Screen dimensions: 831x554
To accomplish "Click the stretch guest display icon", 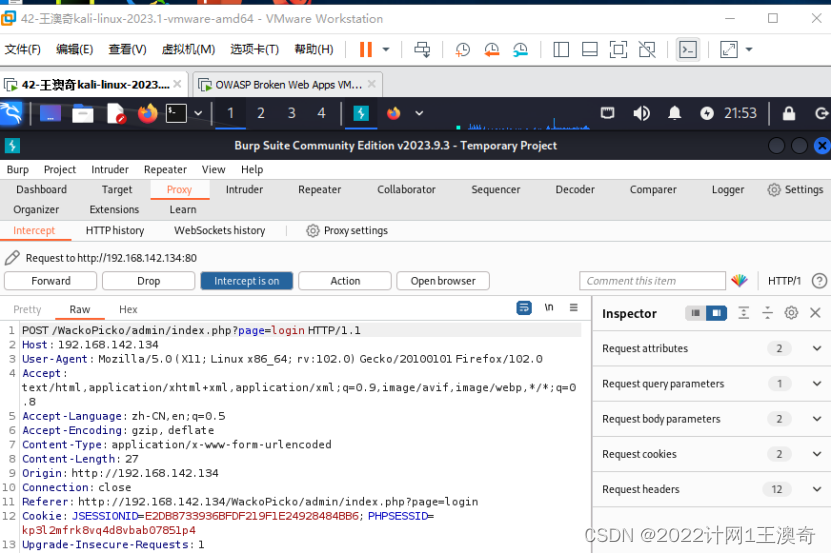I will pyautogui.click(x=729, y=50).
